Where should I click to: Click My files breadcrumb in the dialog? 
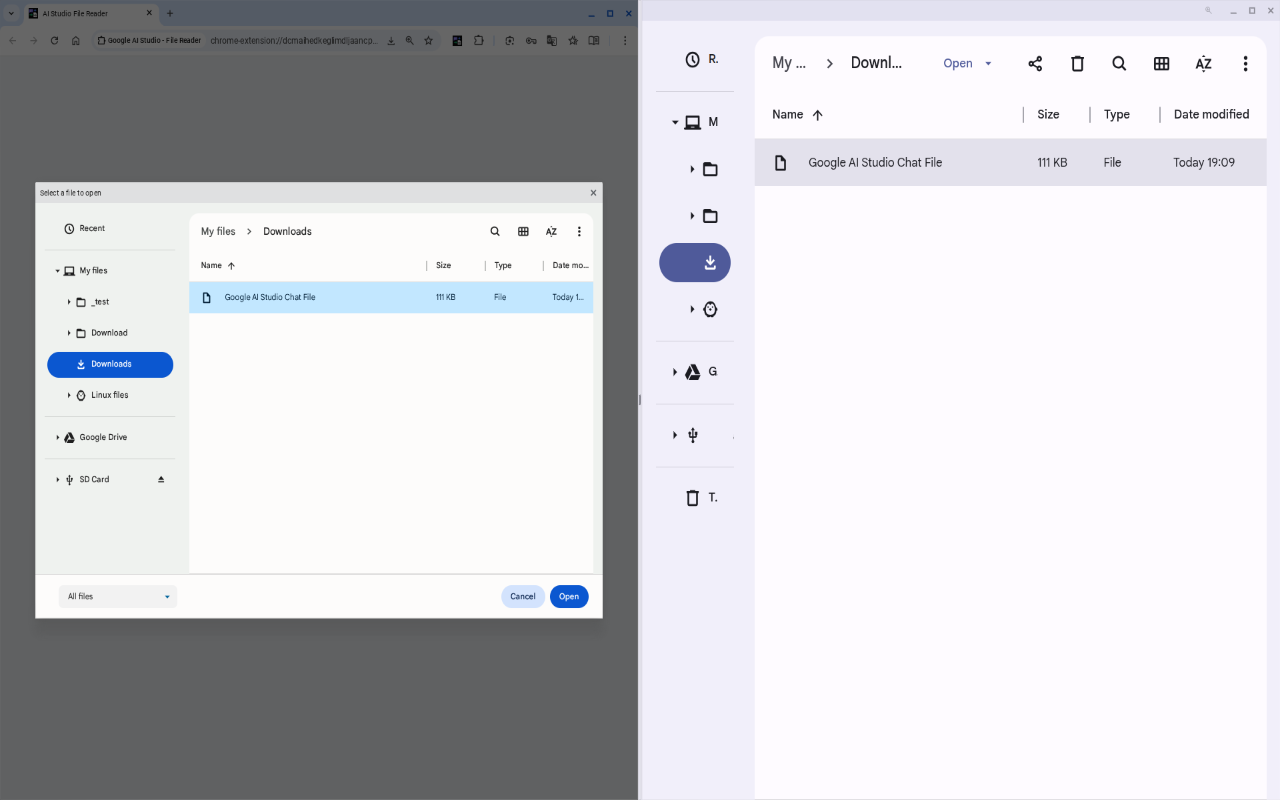point(218,231)
